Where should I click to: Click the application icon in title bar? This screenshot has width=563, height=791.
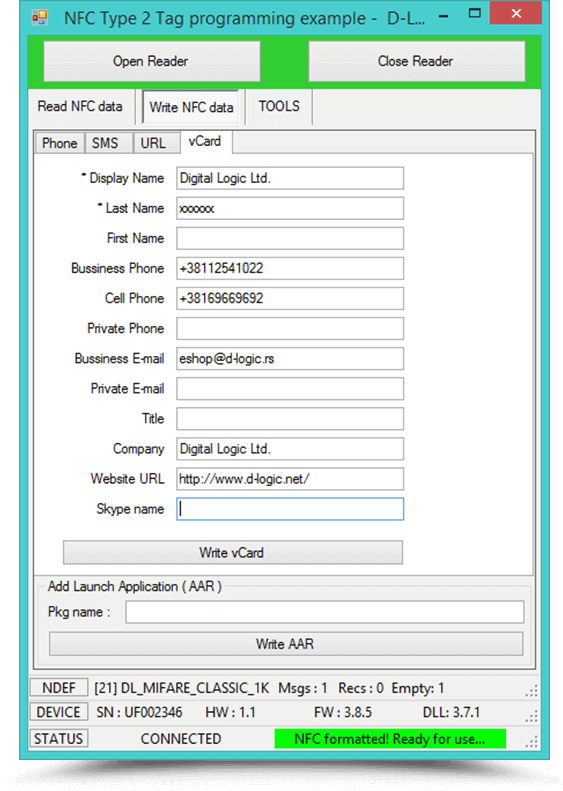pyautogui.click(x=39, y=18)
